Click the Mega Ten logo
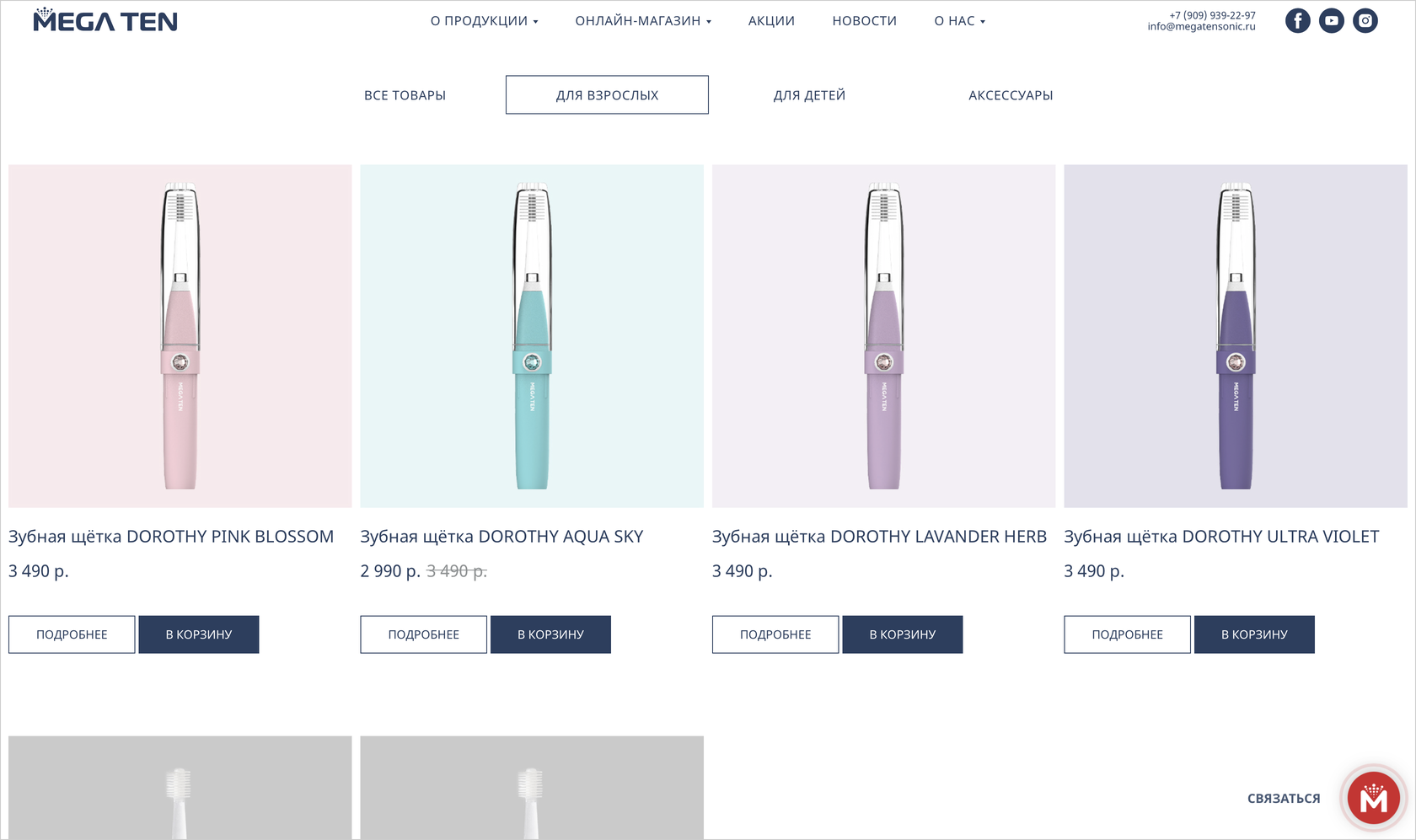1416x840 pixels. [105, 20]
